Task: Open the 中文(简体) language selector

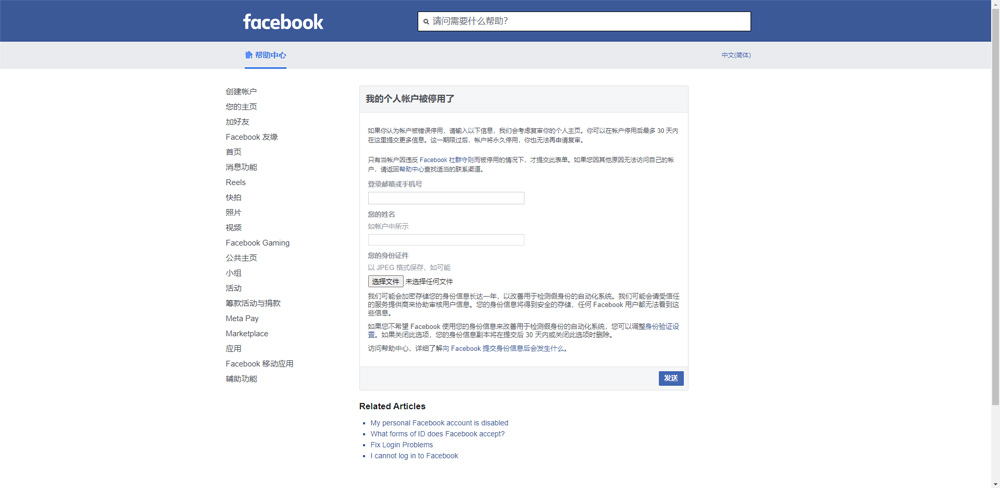Action: pyautogui.click(x=736, y=55)
